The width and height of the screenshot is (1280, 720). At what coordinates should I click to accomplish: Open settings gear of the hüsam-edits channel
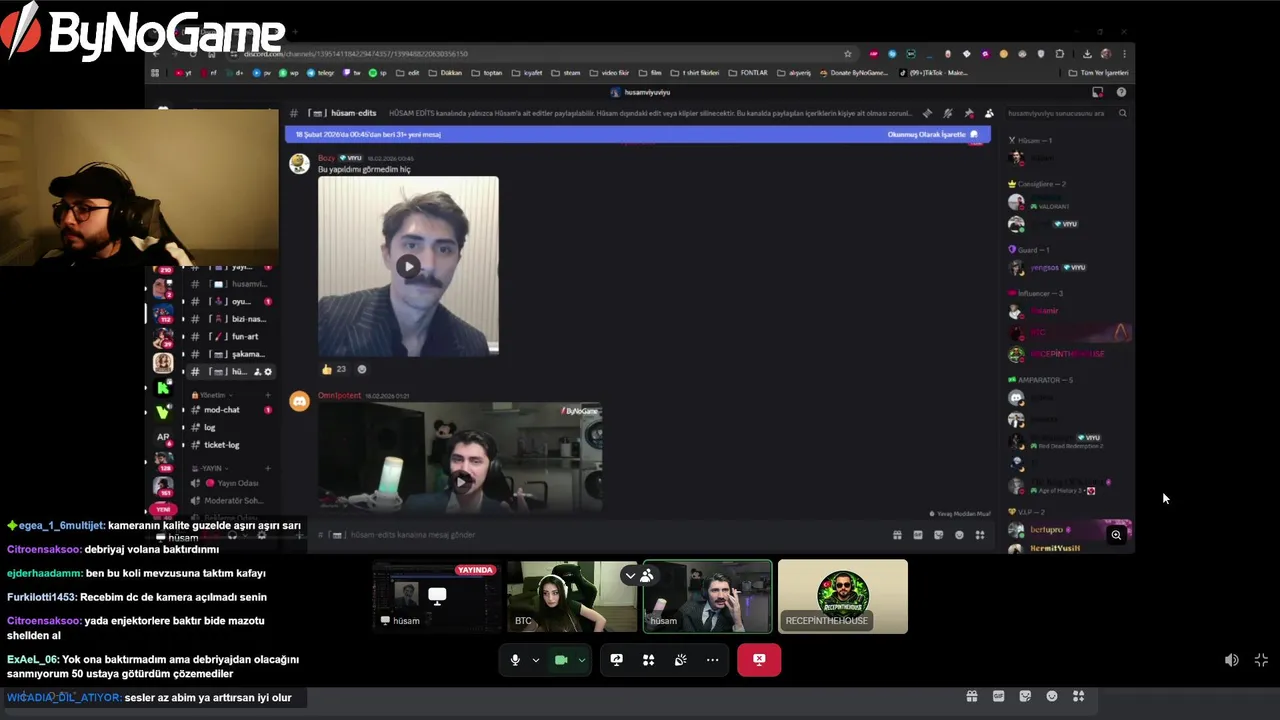click(268, 372)
